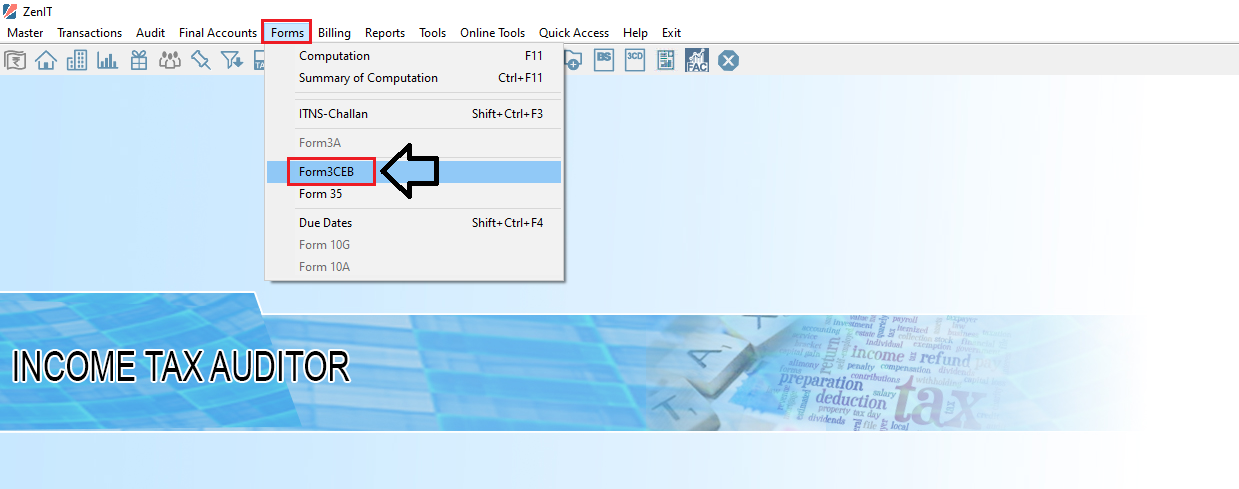This screenshot has width=1239, height=489.
Task: Click the push pin icon
Action: coord(201,61)
